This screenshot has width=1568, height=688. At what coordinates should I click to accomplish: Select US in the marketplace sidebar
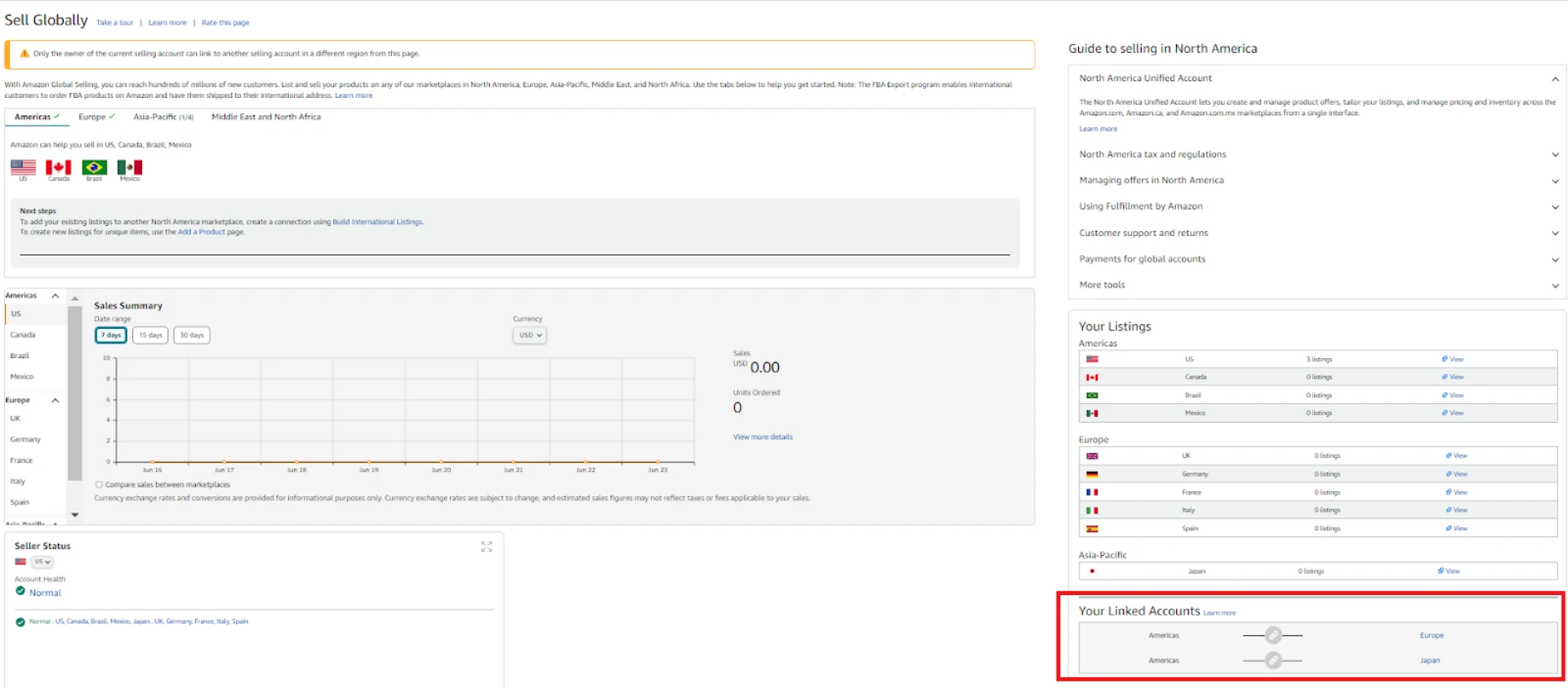coord(16,313)
